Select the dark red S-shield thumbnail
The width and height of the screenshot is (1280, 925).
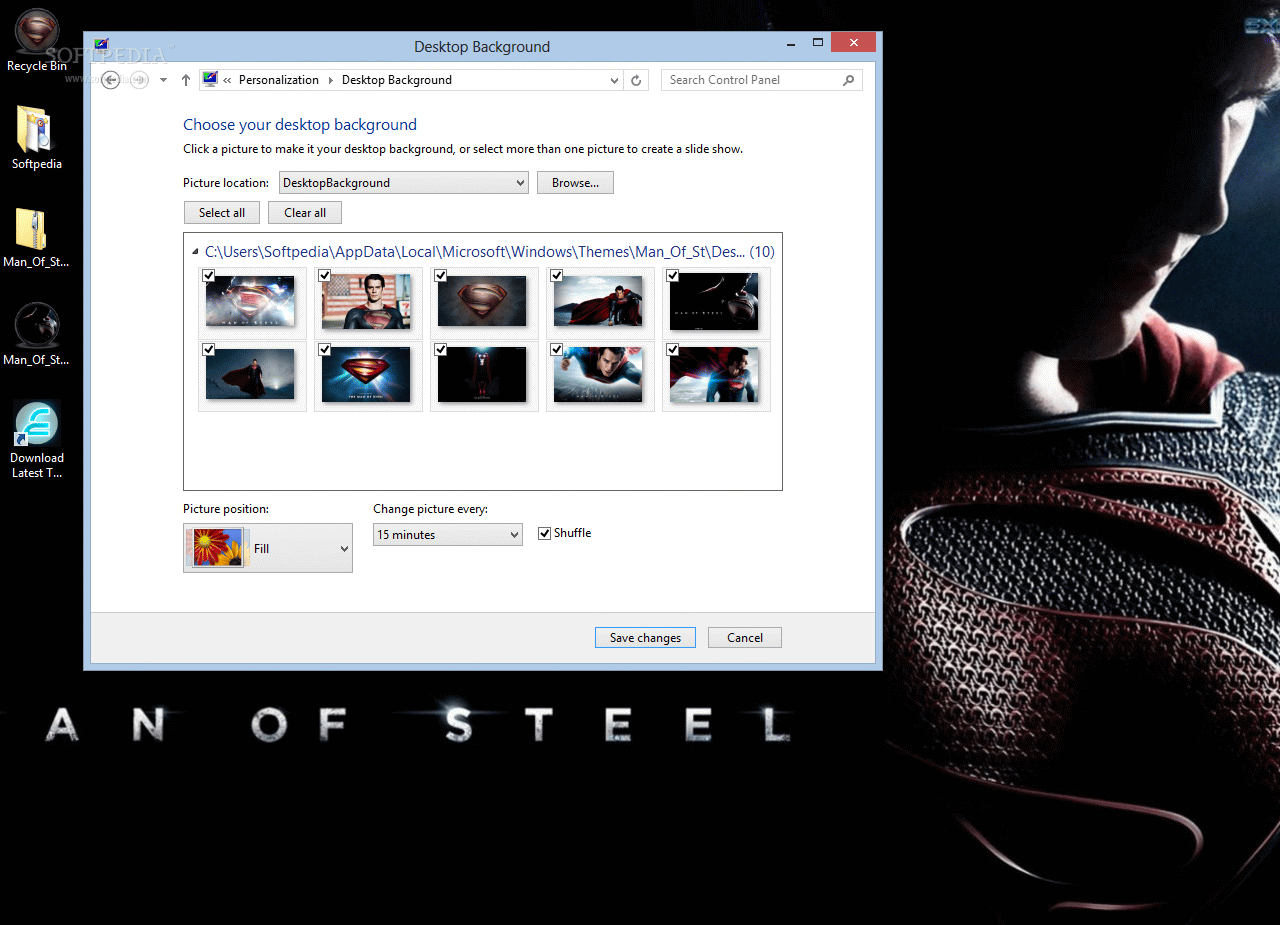click(x=482, y=301)
